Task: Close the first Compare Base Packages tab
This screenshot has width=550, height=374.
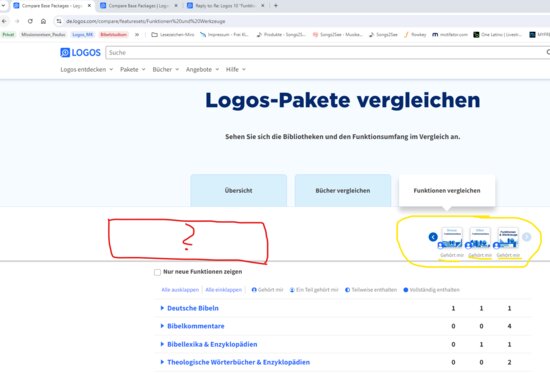Action: click(89, 6)
